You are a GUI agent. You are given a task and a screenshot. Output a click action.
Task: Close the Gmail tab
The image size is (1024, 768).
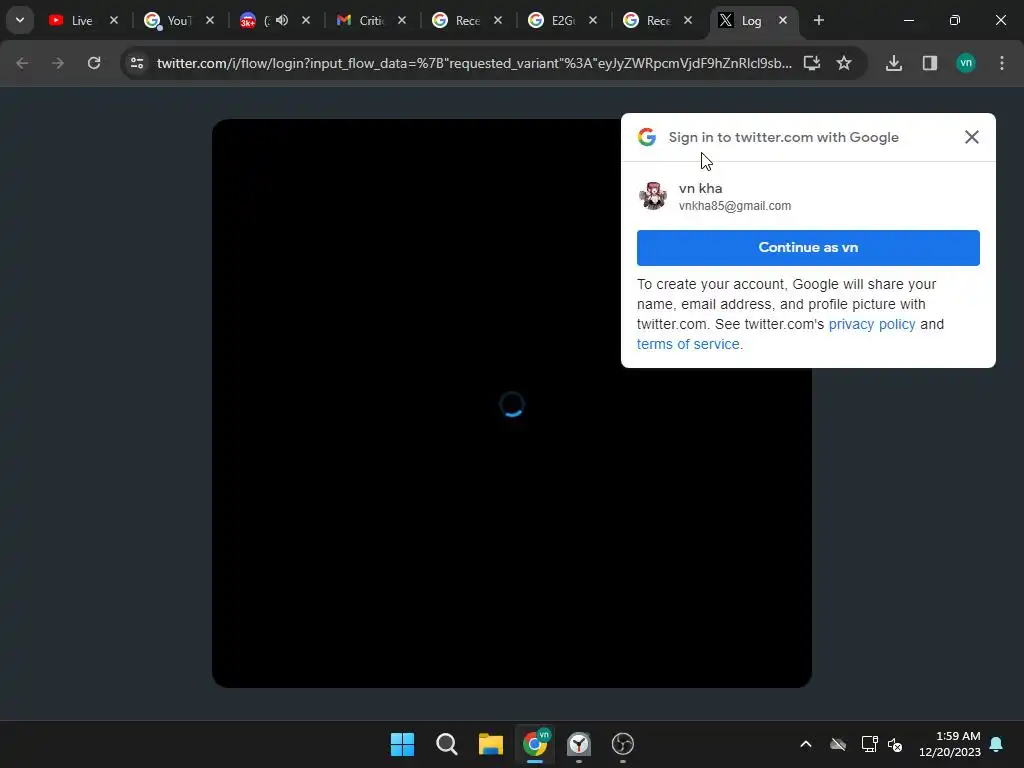coord(402,20)
